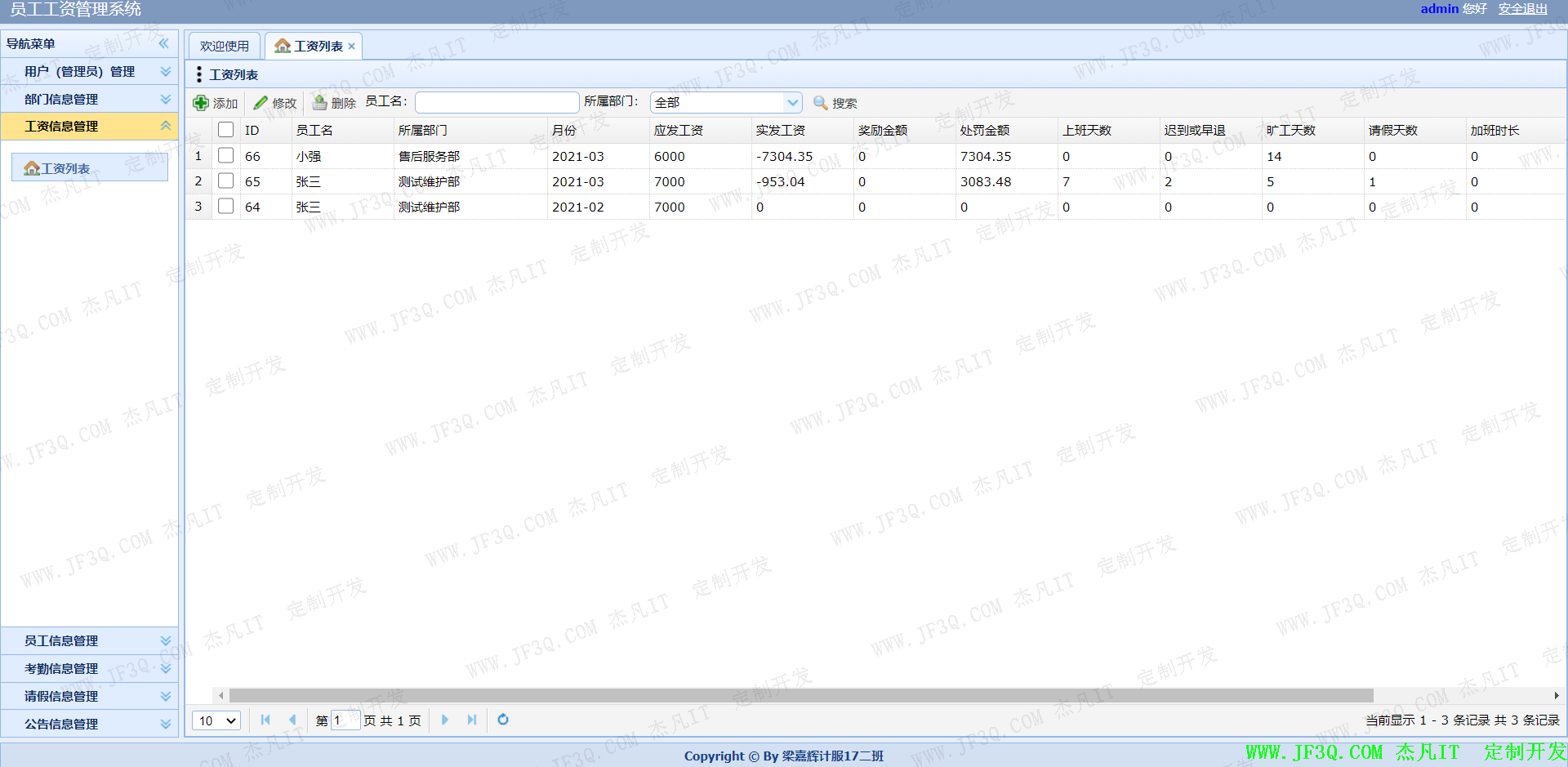Go to the next page arrow
Viewport: 1568px width, 767px height.
445,720
